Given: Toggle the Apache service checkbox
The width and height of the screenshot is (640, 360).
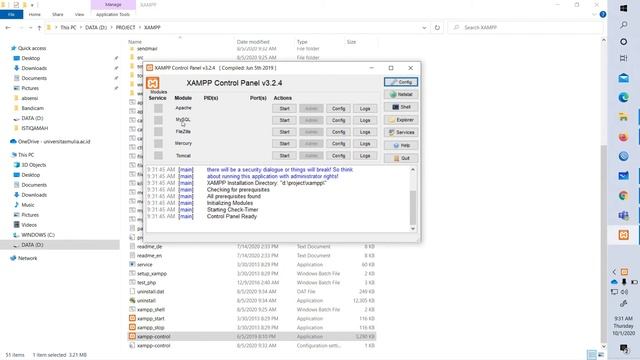Looking at the screenshot, I should (158, 109).
